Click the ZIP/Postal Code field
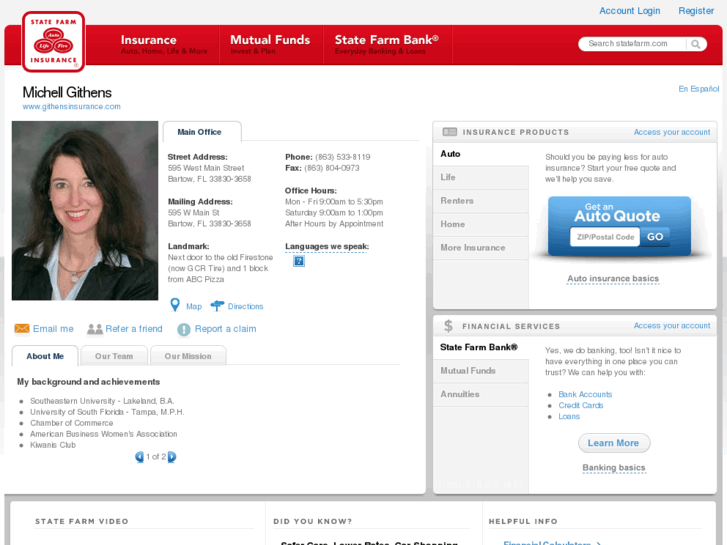This screenshot has height=545, width=727. coord(605,237)
